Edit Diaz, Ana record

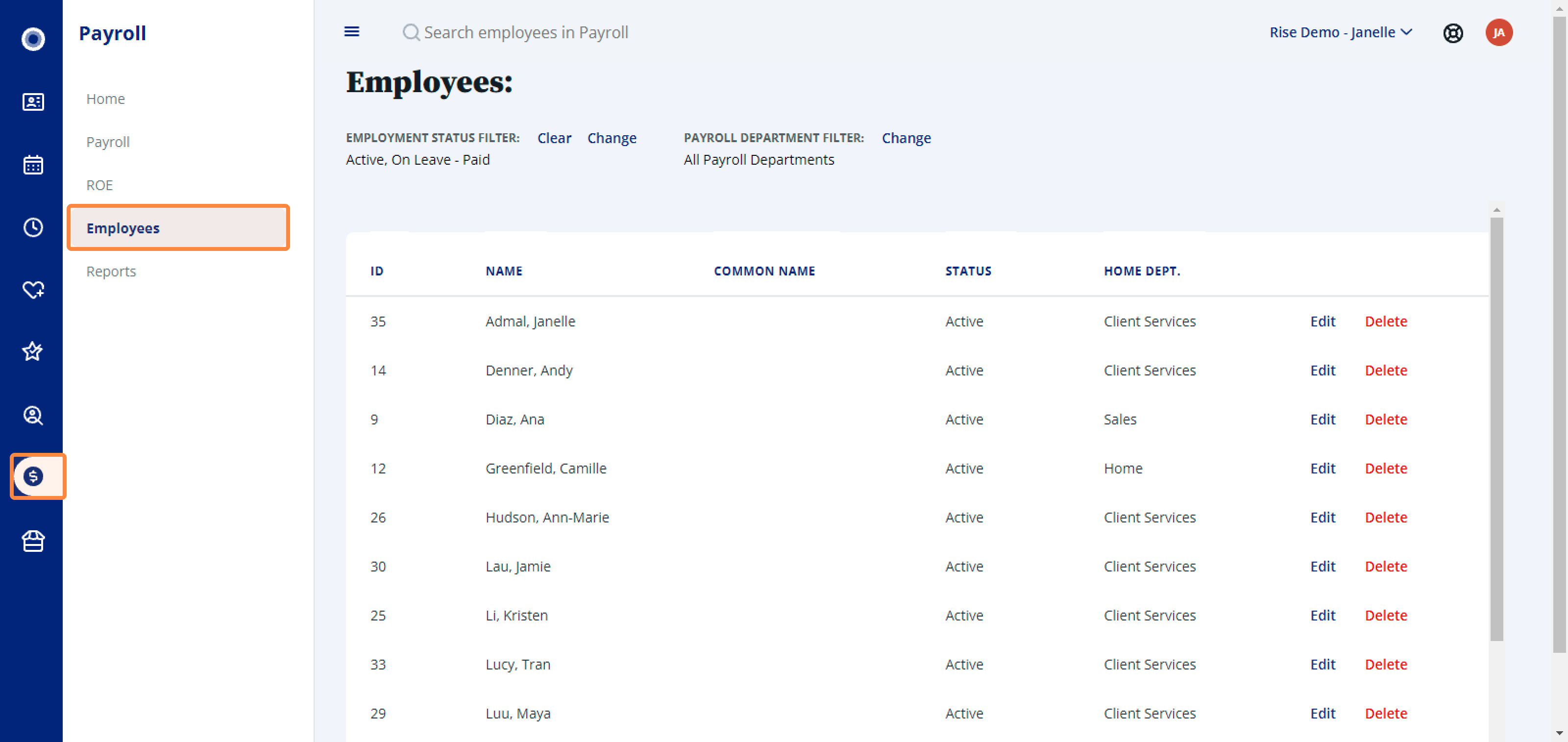1322,420
